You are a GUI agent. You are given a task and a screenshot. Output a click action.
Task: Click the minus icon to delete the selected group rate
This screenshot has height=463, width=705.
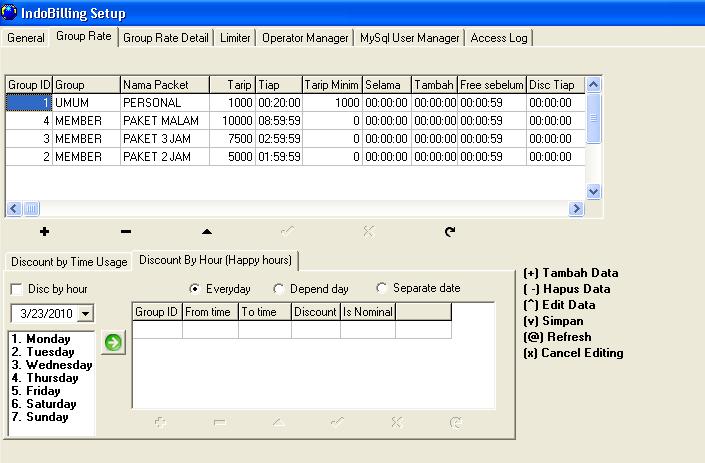coord(126,232)
